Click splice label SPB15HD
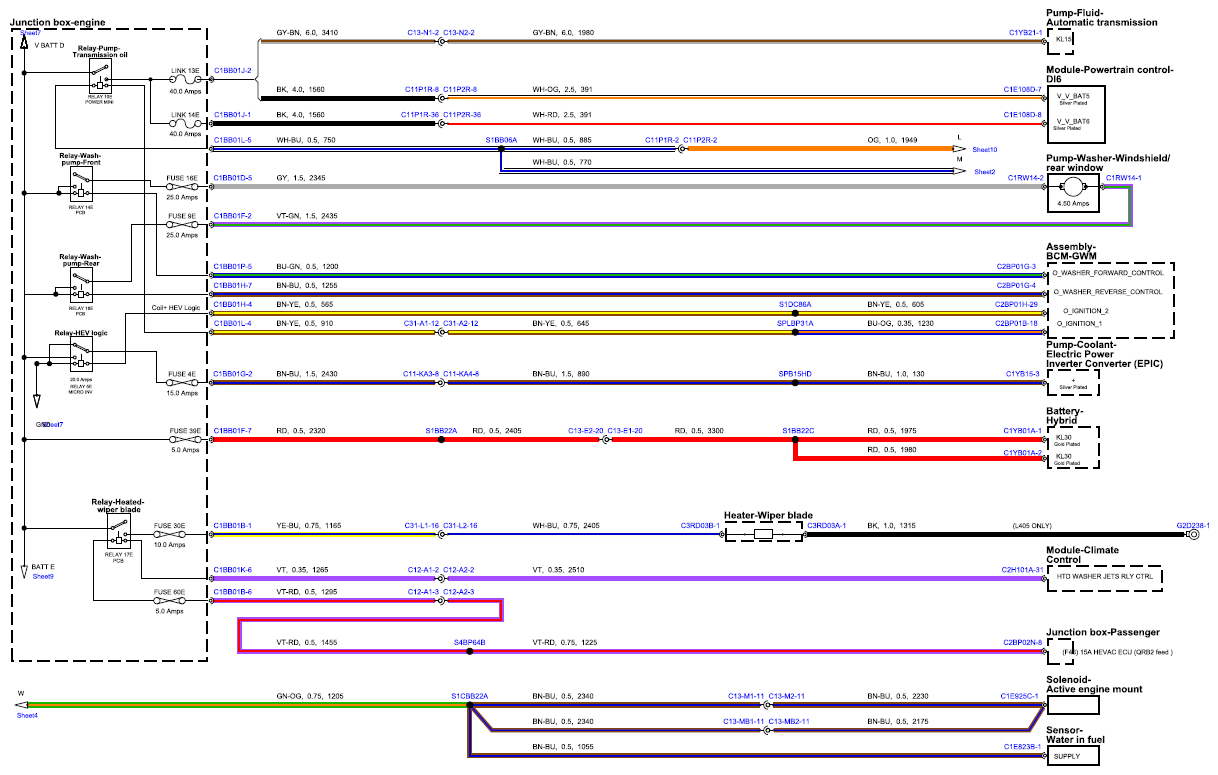Image resolution: width=1218 pixels, height=775 pixels. pos(795,374)
